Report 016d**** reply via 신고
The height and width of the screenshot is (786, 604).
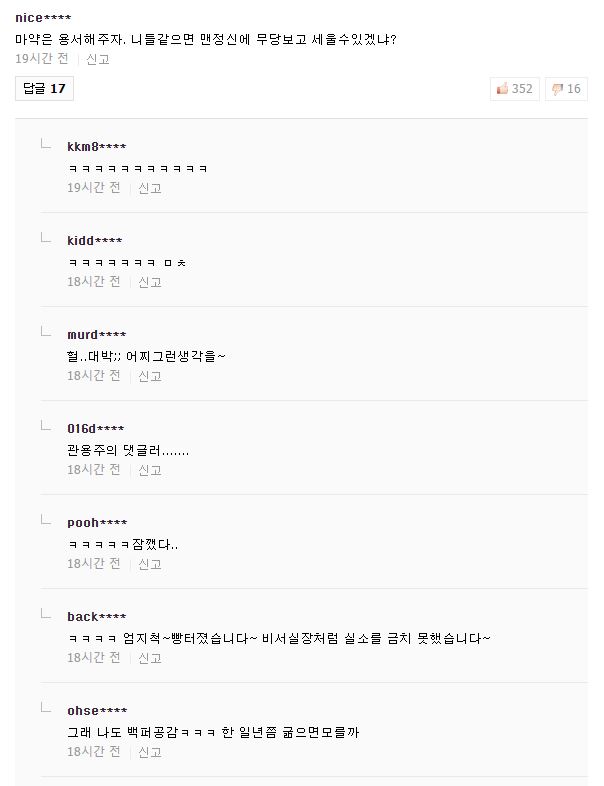(x=150, y=470)
